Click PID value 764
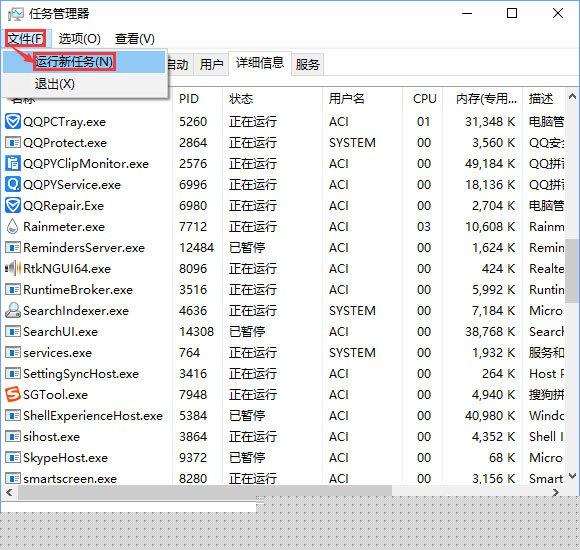580x550 pixels. (x=189, y=352)
